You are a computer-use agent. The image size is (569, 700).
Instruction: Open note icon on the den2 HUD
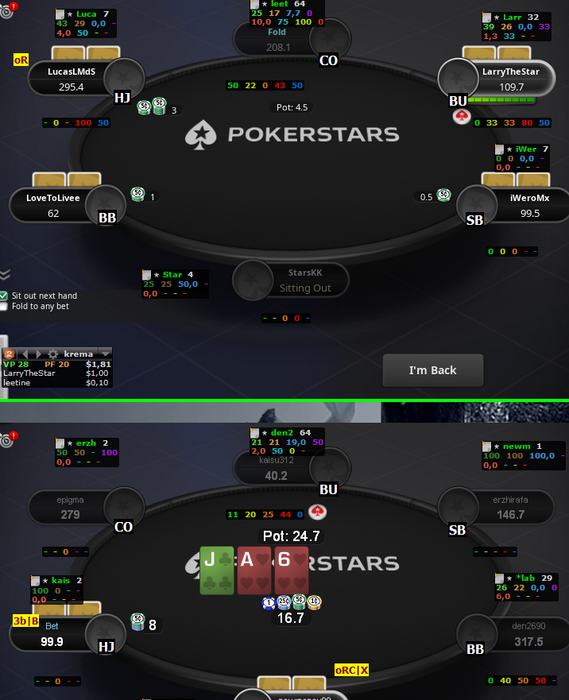255,433
